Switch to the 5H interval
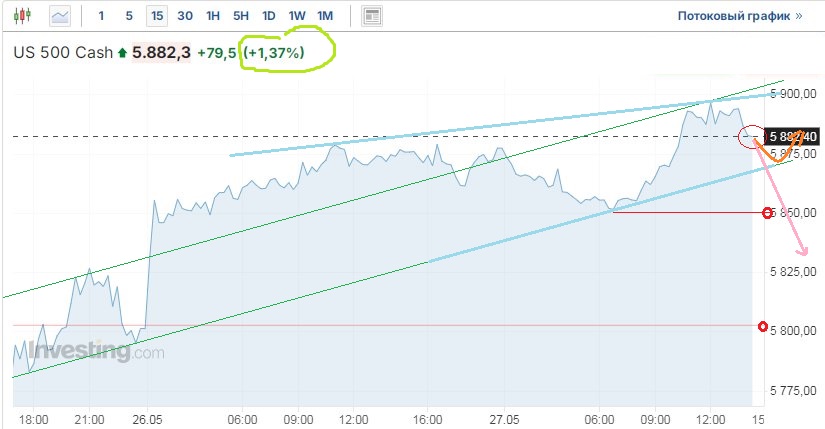The image size is (825, 429). [x=241, y=16]
